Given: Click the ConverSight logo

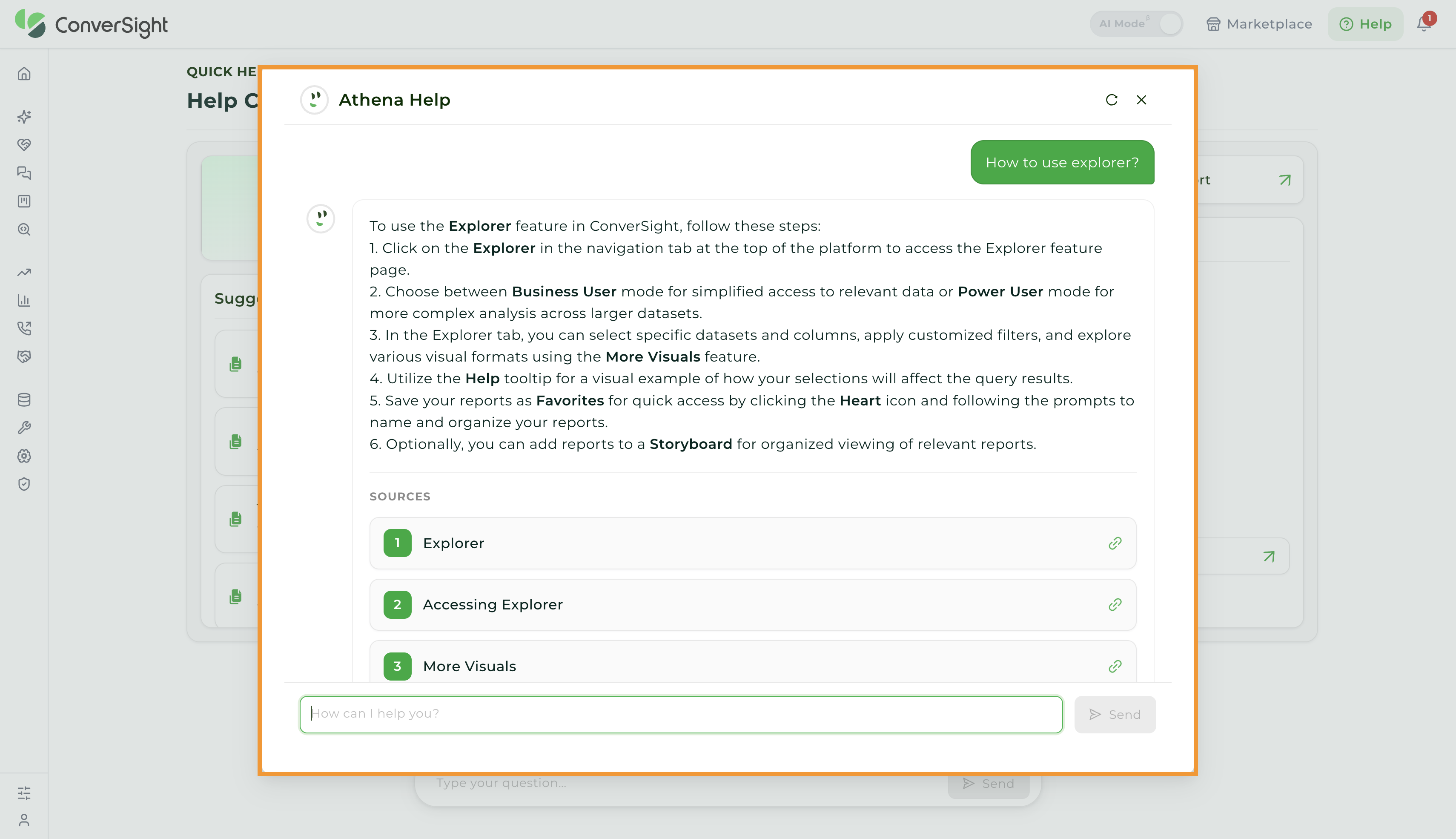Looking at the screenshot, I should (x=91, y=23).
